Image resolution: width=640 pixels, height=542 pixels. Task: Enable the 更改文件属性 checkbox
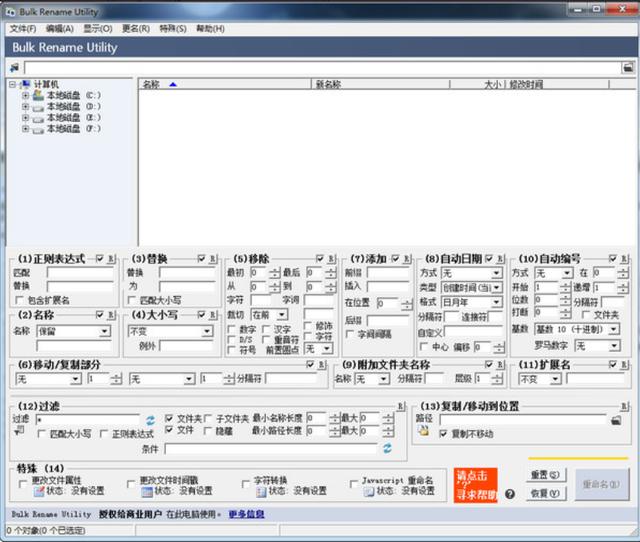[x=23, y=484]
